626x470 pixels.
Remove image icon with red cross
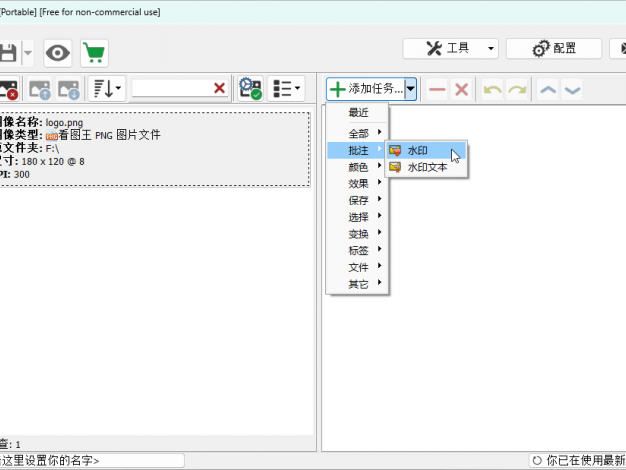tap(9, 89)
